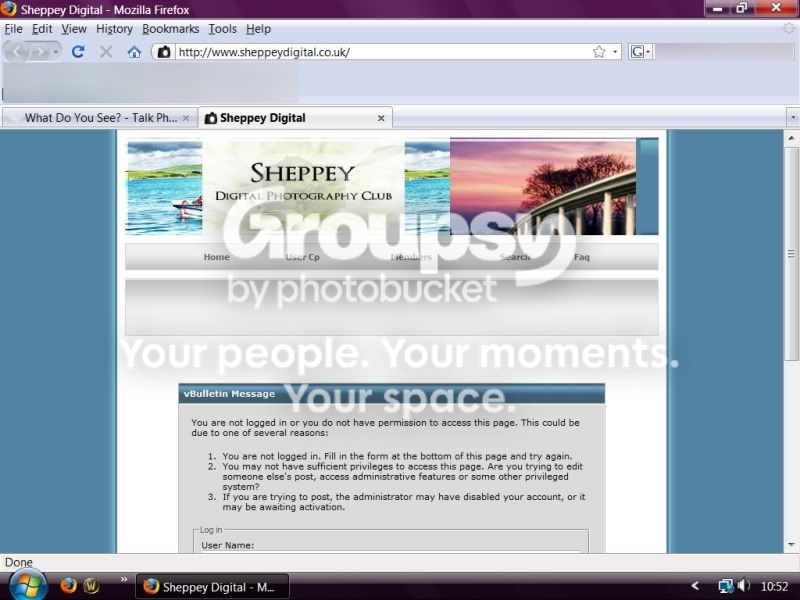The width and height of the screenshot is (800, 600).
Task: Open the View menu
Action: coord(74,29)
